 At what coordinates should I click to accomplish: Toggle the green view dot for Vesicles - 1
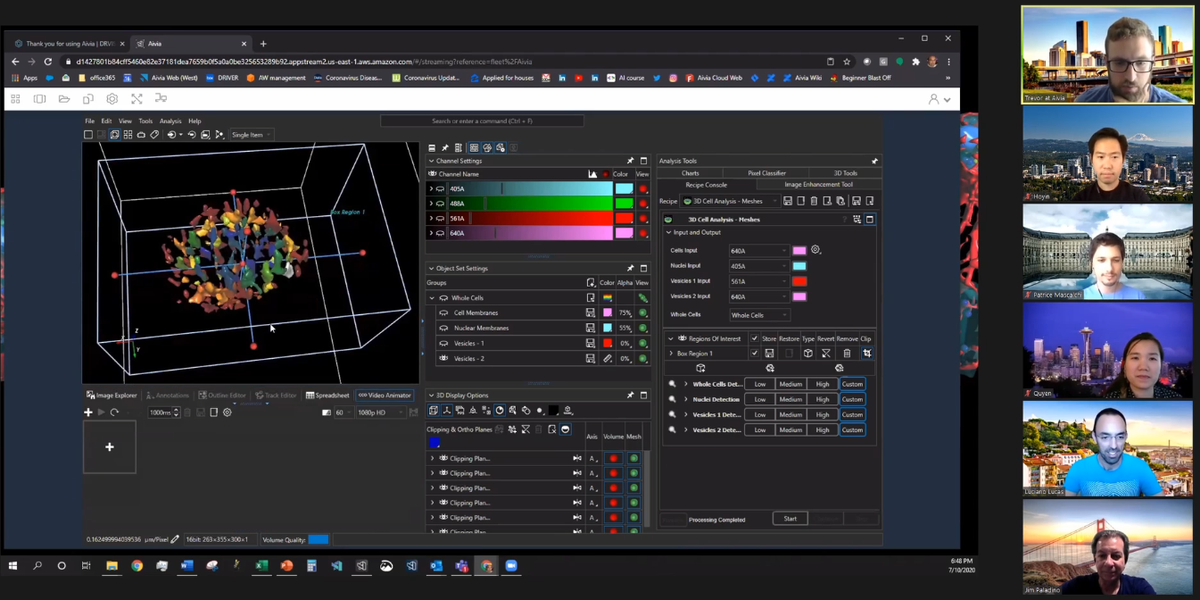click(643, 343)
